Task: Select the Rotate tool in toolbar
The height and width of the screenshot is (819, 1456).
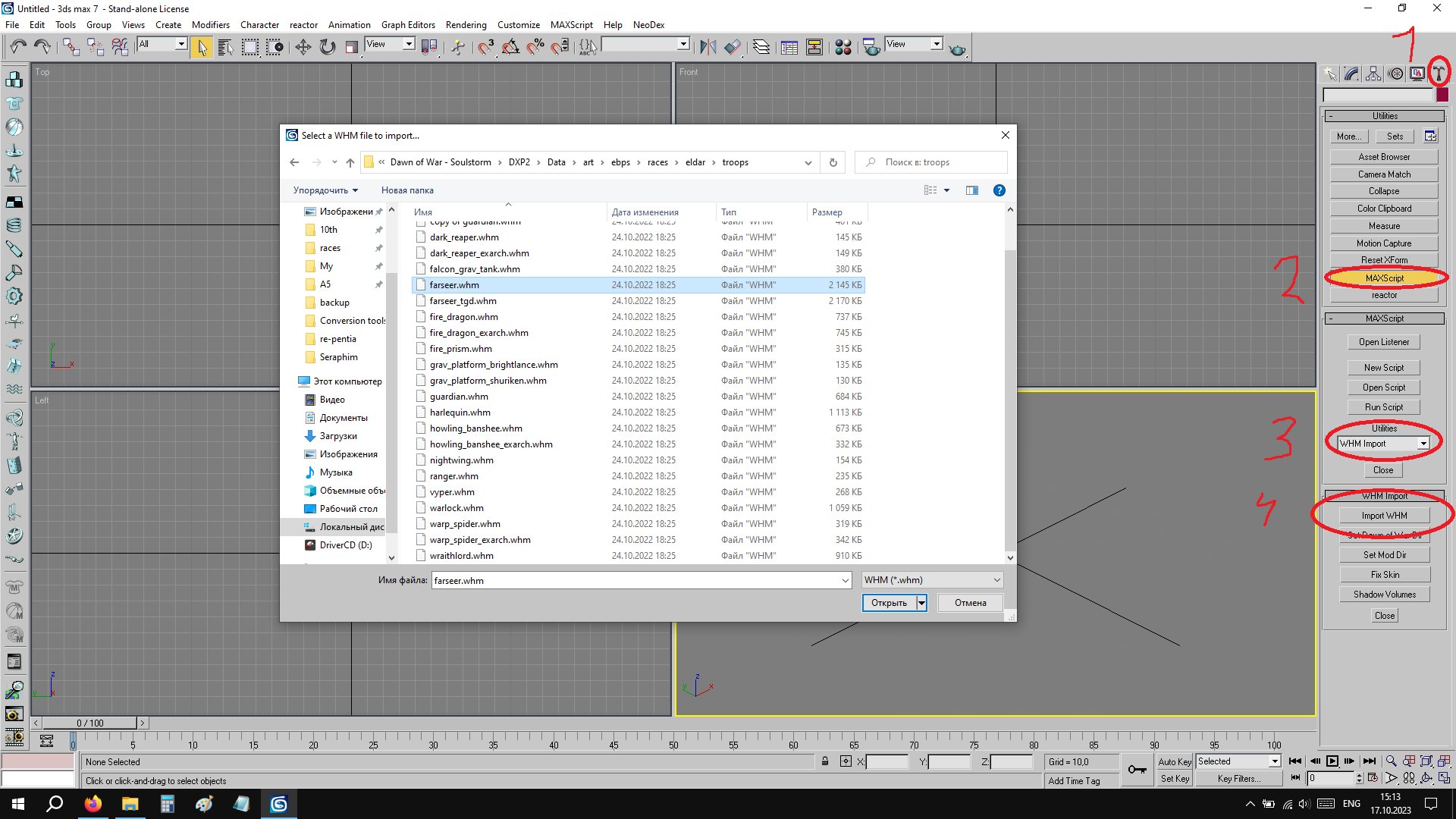Action: point(327,47)
